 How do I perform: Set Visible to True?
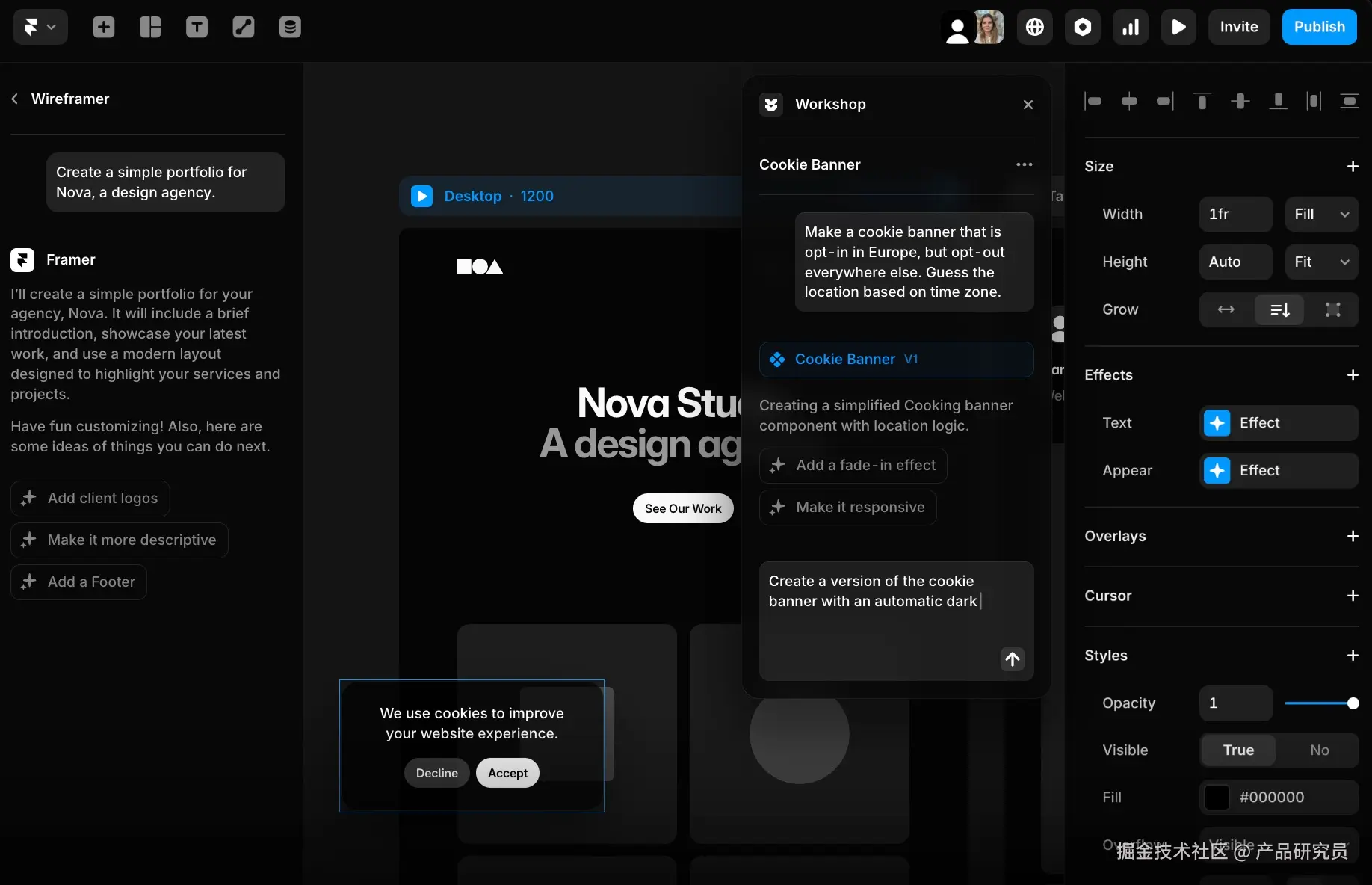1238,750
